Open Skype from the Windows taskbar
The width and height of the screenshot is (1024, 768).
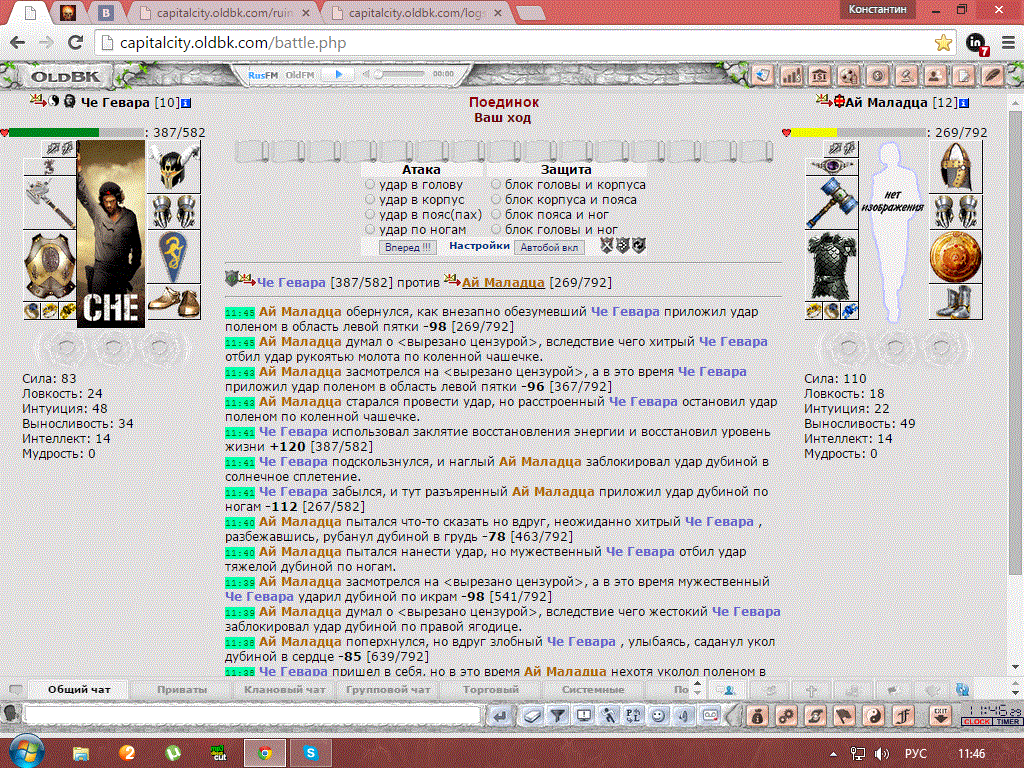(311, 753)
